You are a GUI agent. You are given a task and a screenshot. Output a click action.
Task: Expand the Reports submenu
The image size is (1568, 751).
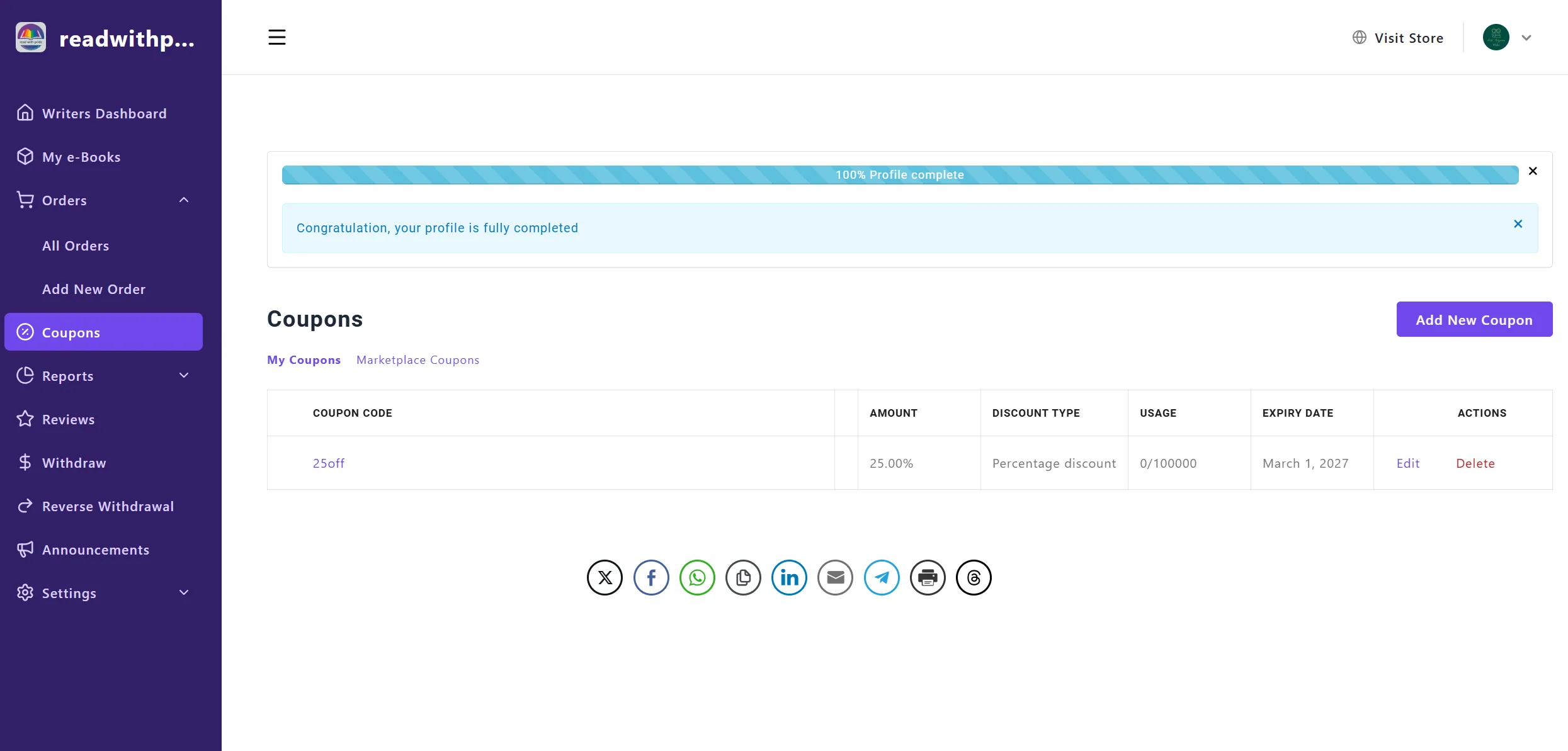pyautogui.click(x=184, y=376)
